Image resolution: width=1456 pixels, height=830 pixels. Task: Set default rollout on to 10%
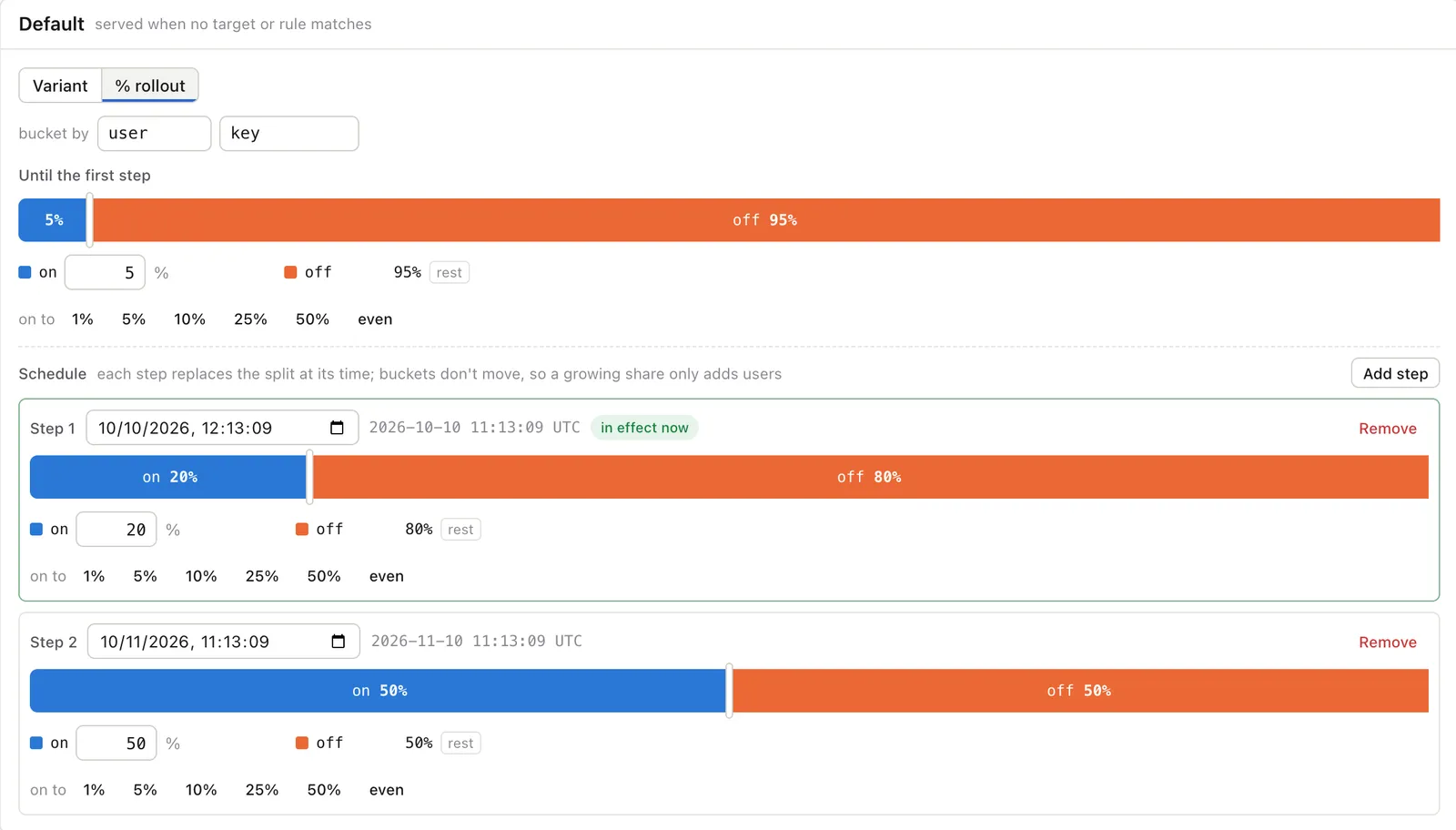tap(190, 319)
